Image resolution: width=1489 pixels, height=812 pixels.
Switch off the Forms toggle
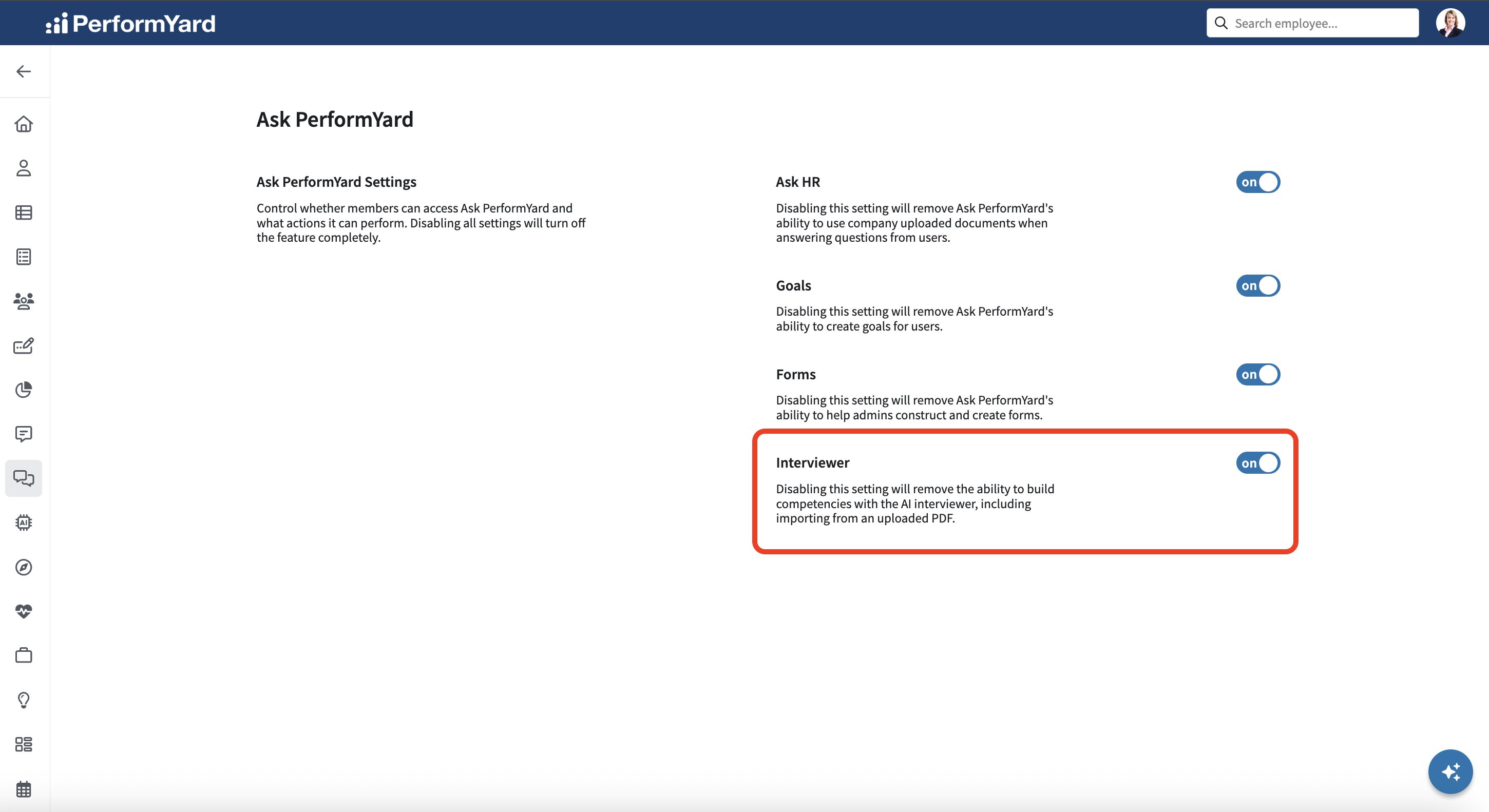point(1258,375)
